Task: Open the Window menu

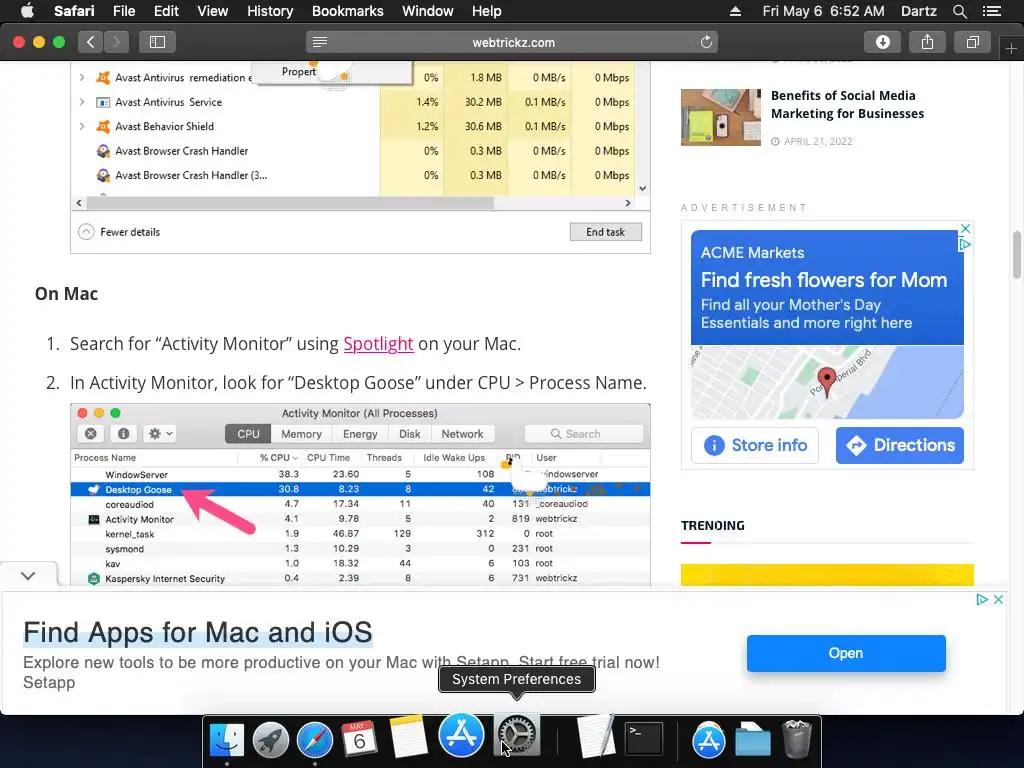Action: [x=427, y=11]
